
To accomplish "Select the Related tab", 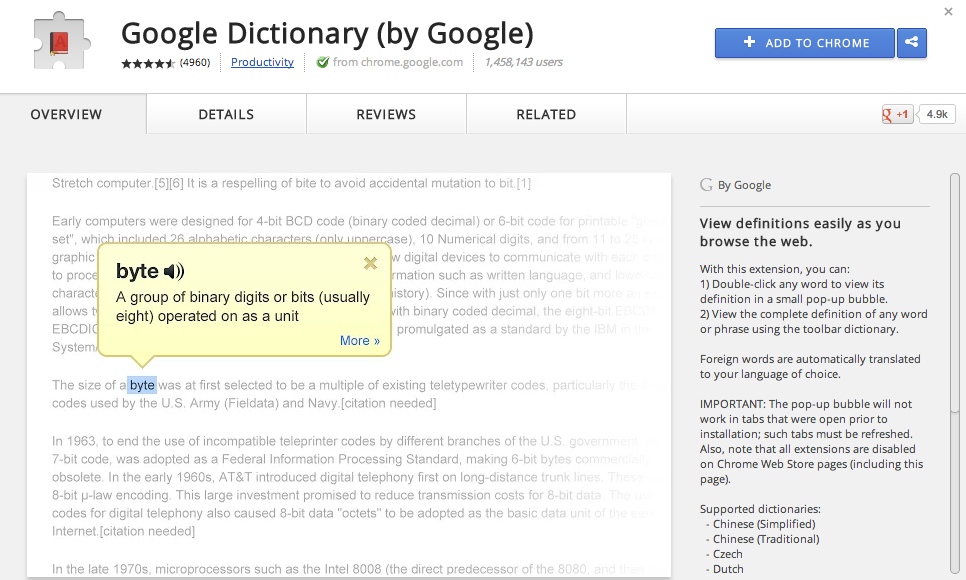I will (x=546, y=114).
